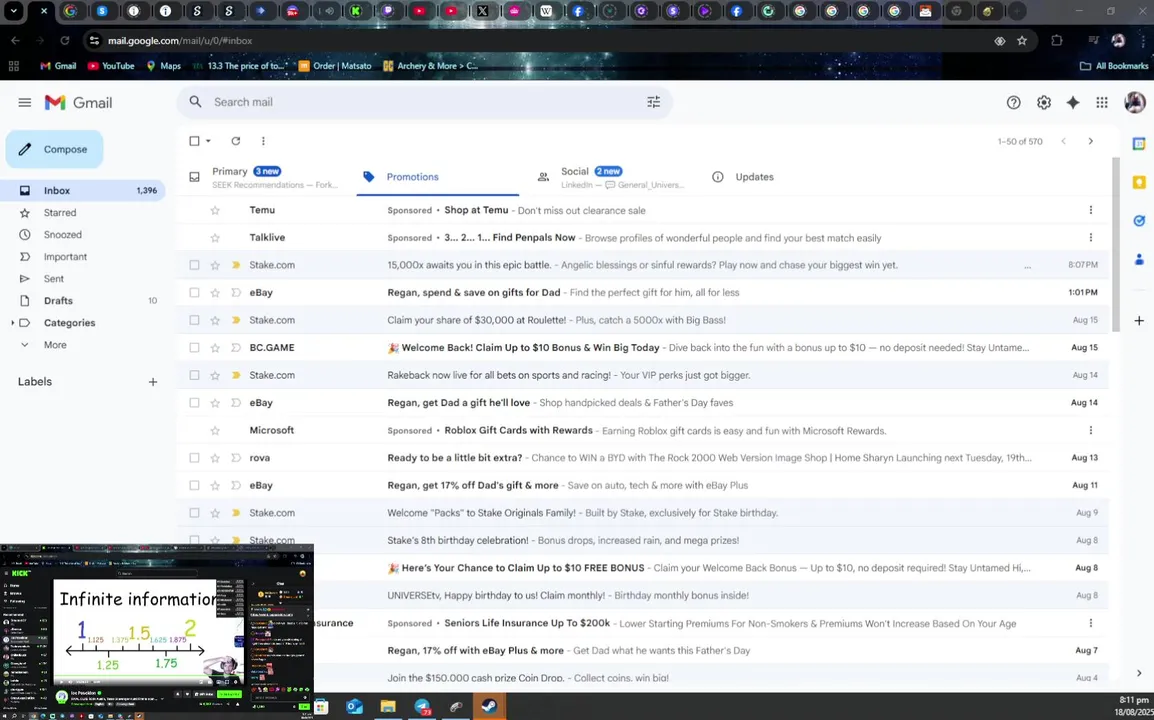The image size is (1154, 720).
Task: Open the Support help icon
Action: pos(1013,103)
